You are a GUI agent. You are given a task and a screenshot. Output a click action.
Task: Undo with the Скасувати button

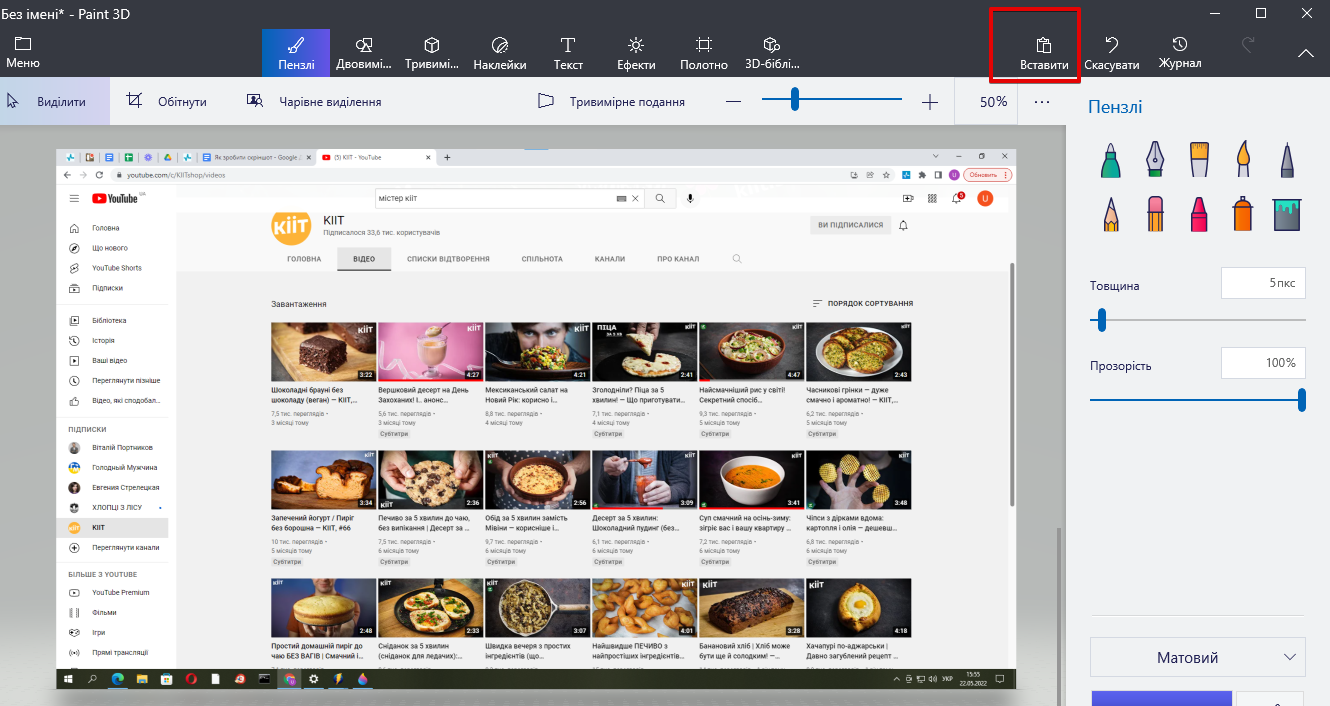point(1111,52)
